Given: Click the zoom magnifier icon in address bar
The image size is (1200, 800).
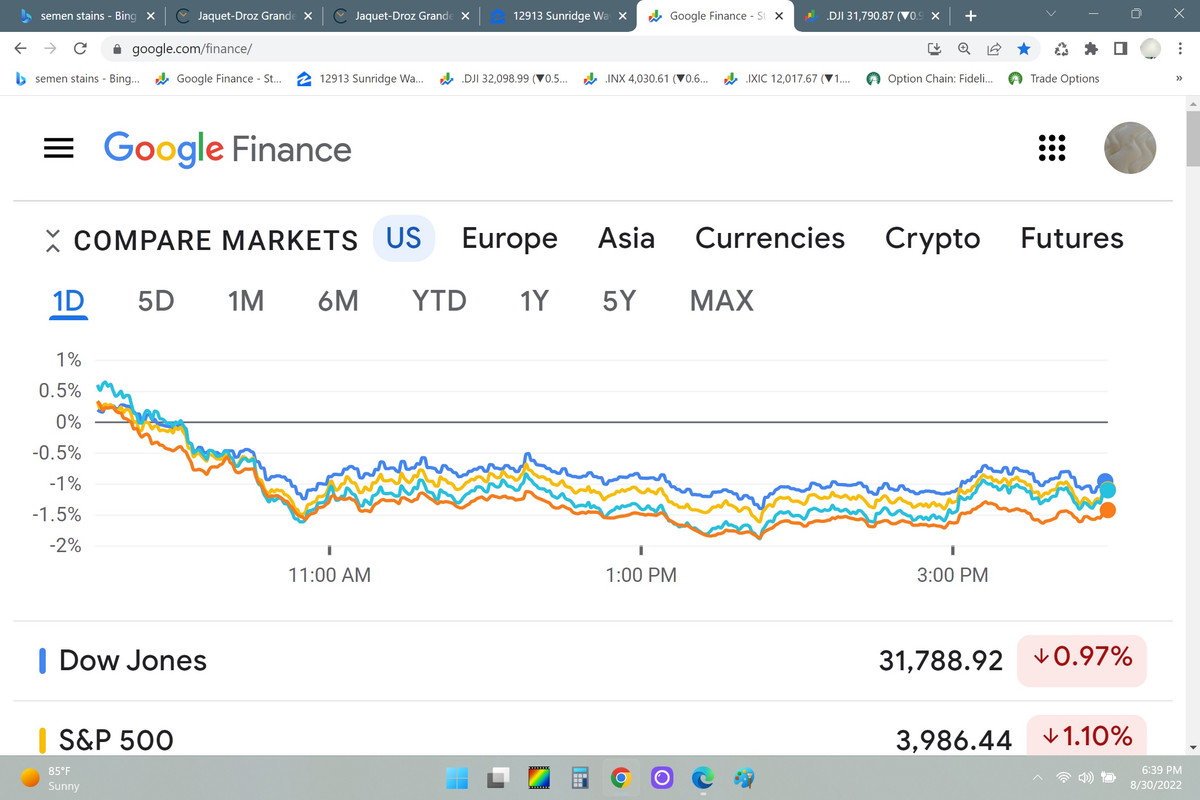Looking at the screenshot, I should tap(965, 48).
